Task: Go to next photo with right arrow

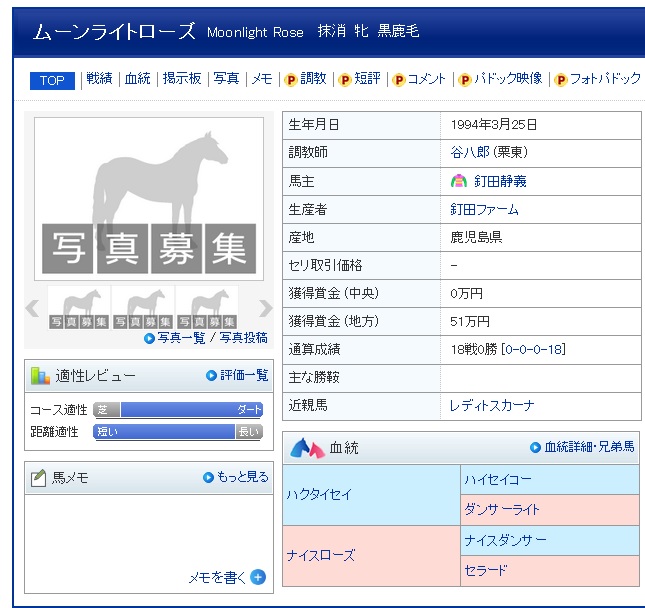Action: (x=265, y=308)
